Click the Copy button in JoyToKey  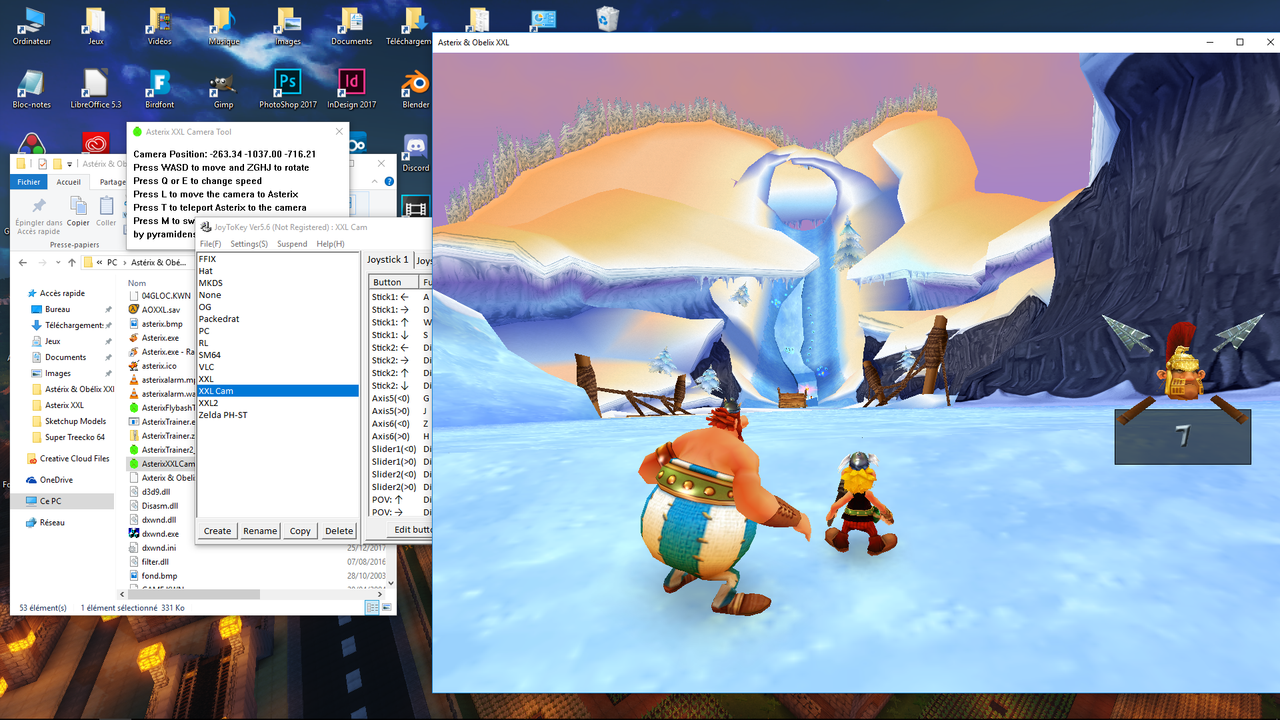click(x=300, y=531)
